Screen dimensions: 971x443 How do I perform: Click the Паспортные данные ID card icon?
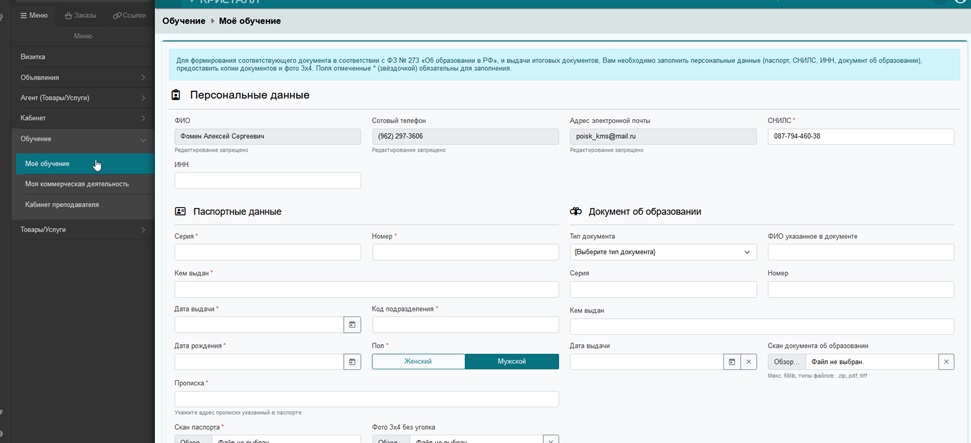click(x=181, y=211)
